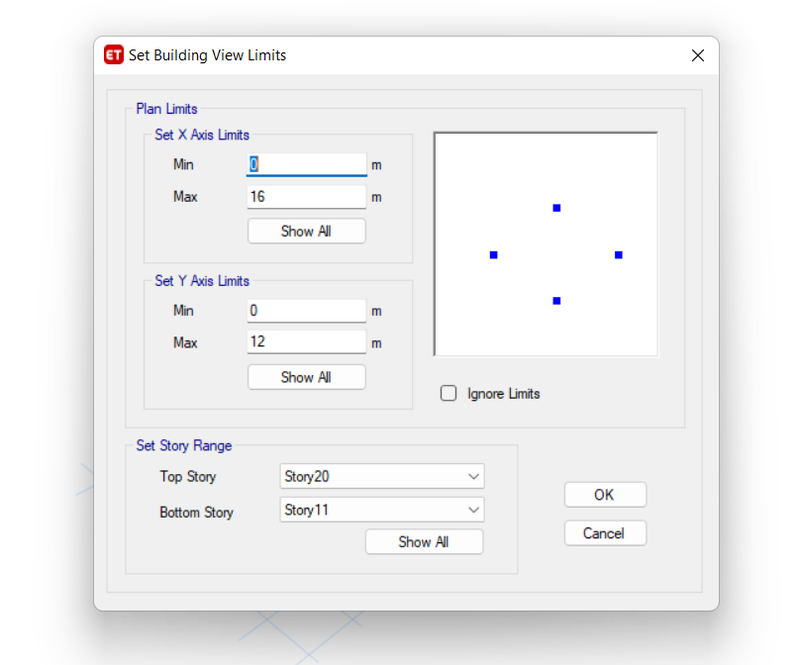
Task: Confirm limits with the OK button
Action: tap(605, 495)
